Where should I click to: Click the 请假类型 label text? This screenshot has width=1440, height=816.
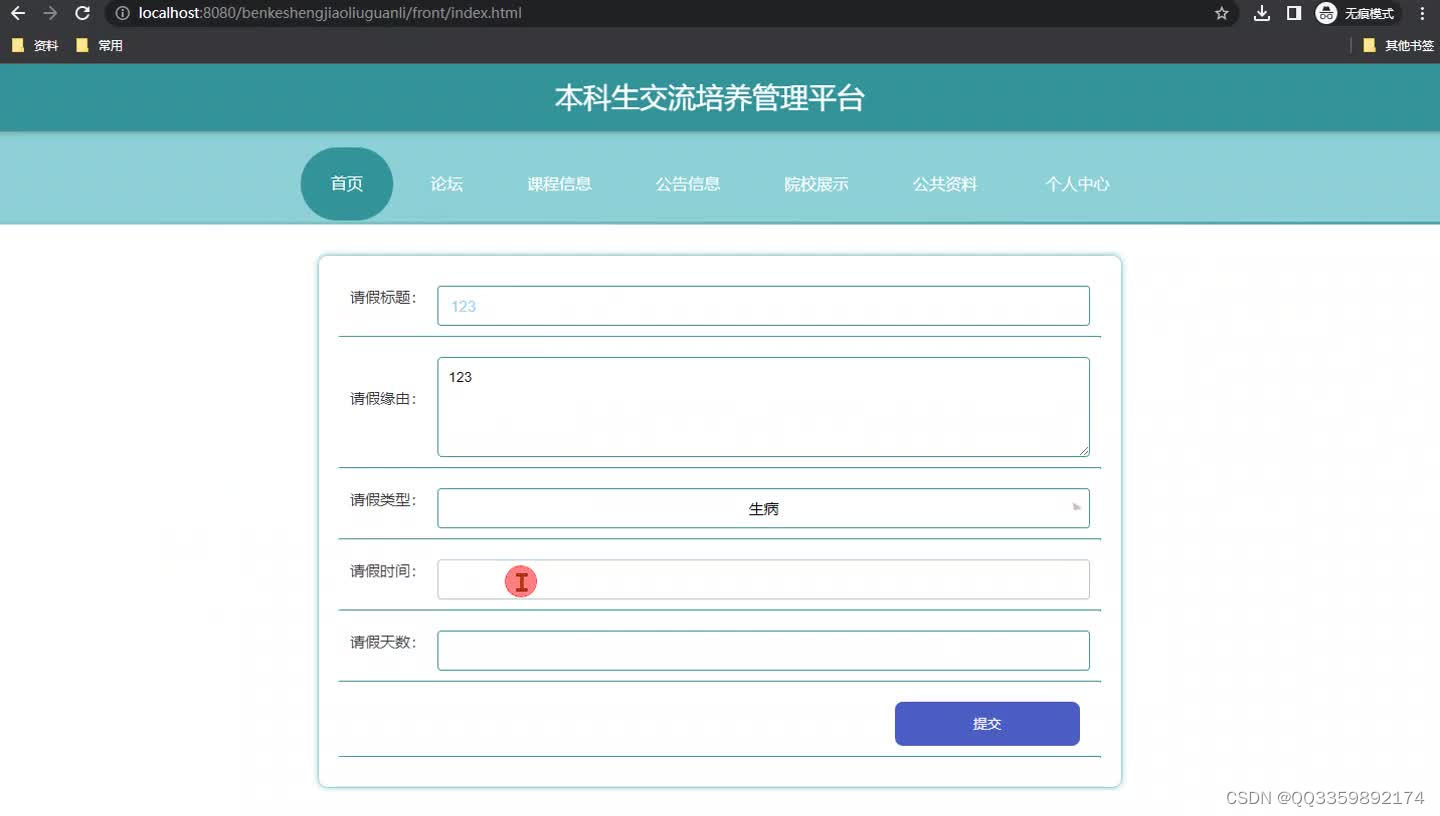[x=383, y=500]
